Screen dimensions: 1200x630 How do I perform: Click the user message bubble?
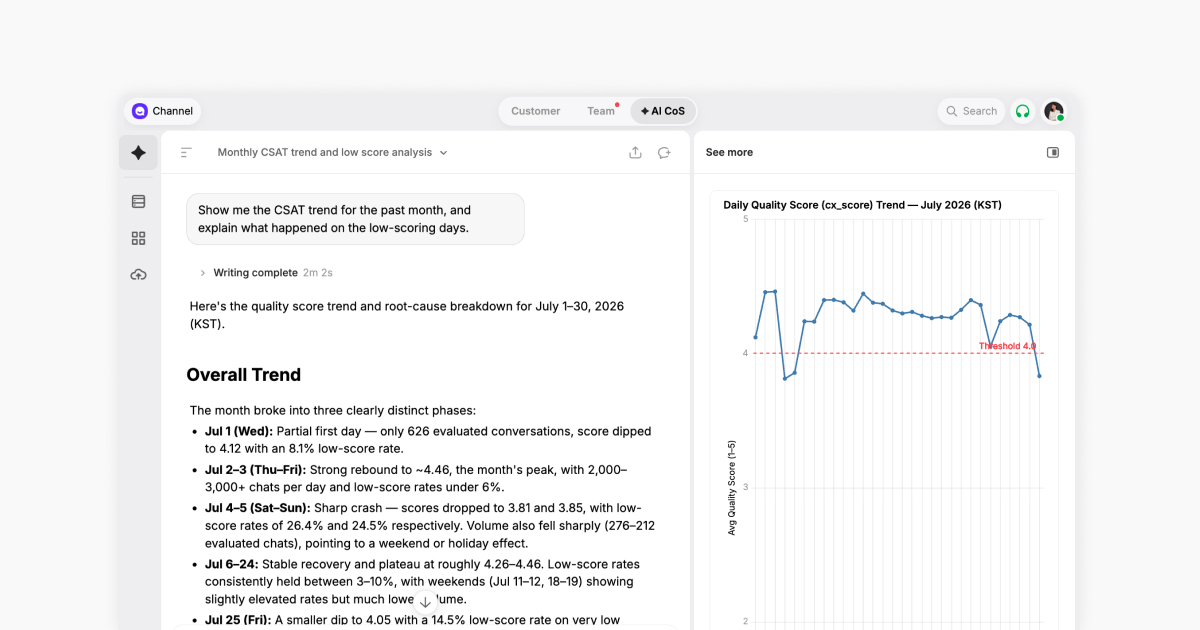(355, 219)
